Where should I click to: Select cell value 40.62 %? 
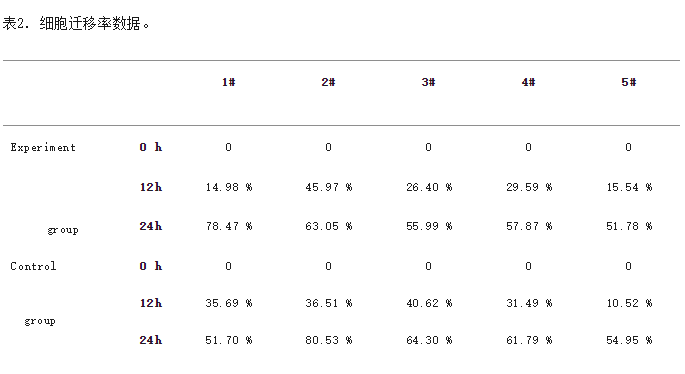[x=429, y=303]
